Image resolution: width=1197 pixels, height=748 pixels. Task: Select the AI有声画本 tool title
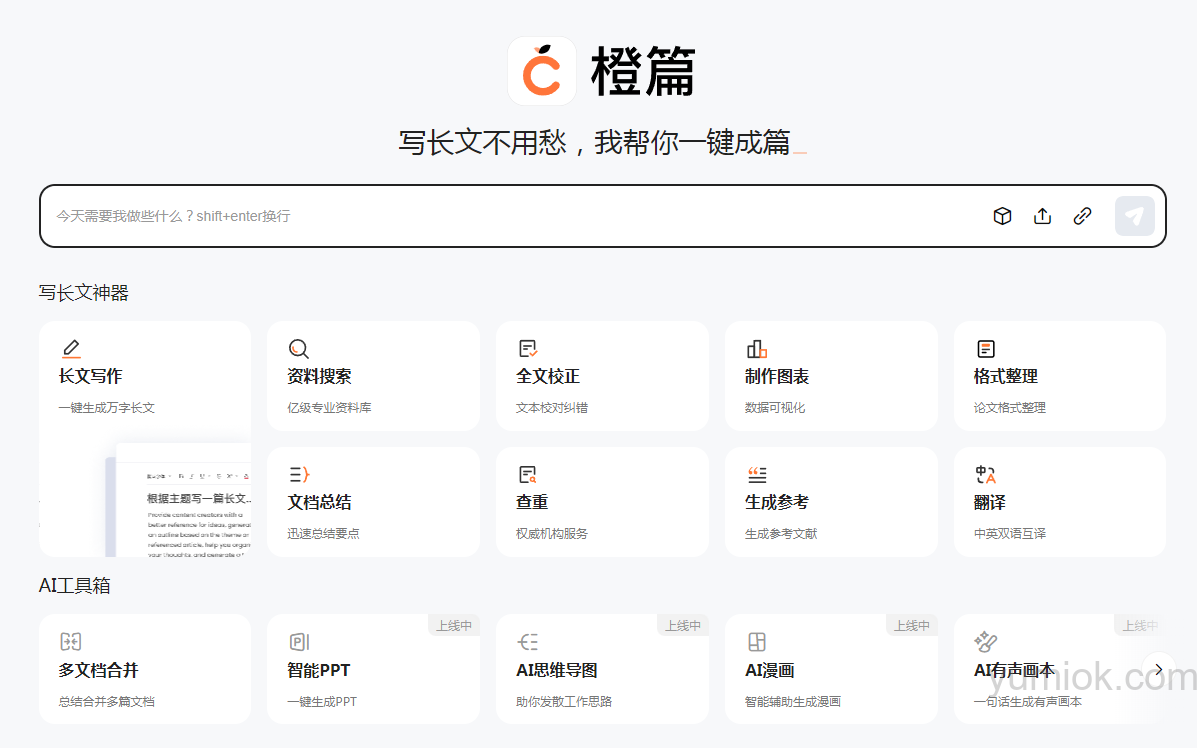coord(1015,670)
